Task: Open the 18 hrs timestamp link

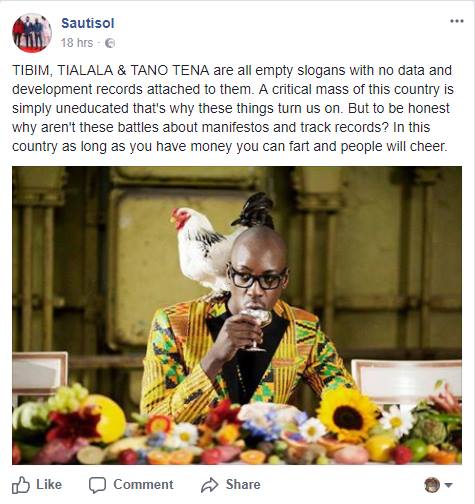Action: coord(77,43)
